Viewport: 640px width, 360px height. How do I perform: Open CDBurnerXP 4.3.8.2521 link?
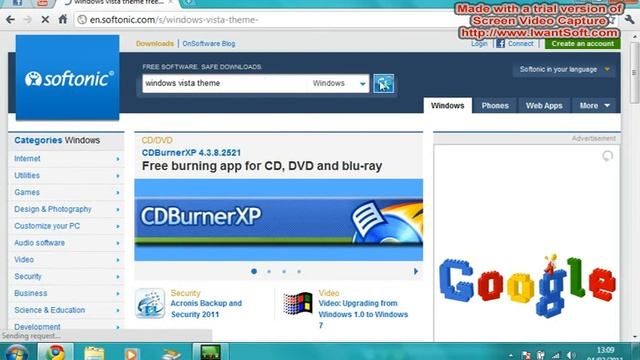(x=191, y=153)
